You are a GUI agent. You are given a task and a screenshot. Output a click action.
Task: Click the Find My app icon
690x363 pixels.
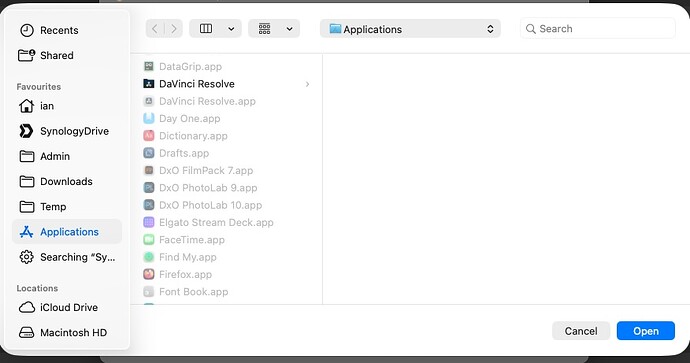point(149,257)
